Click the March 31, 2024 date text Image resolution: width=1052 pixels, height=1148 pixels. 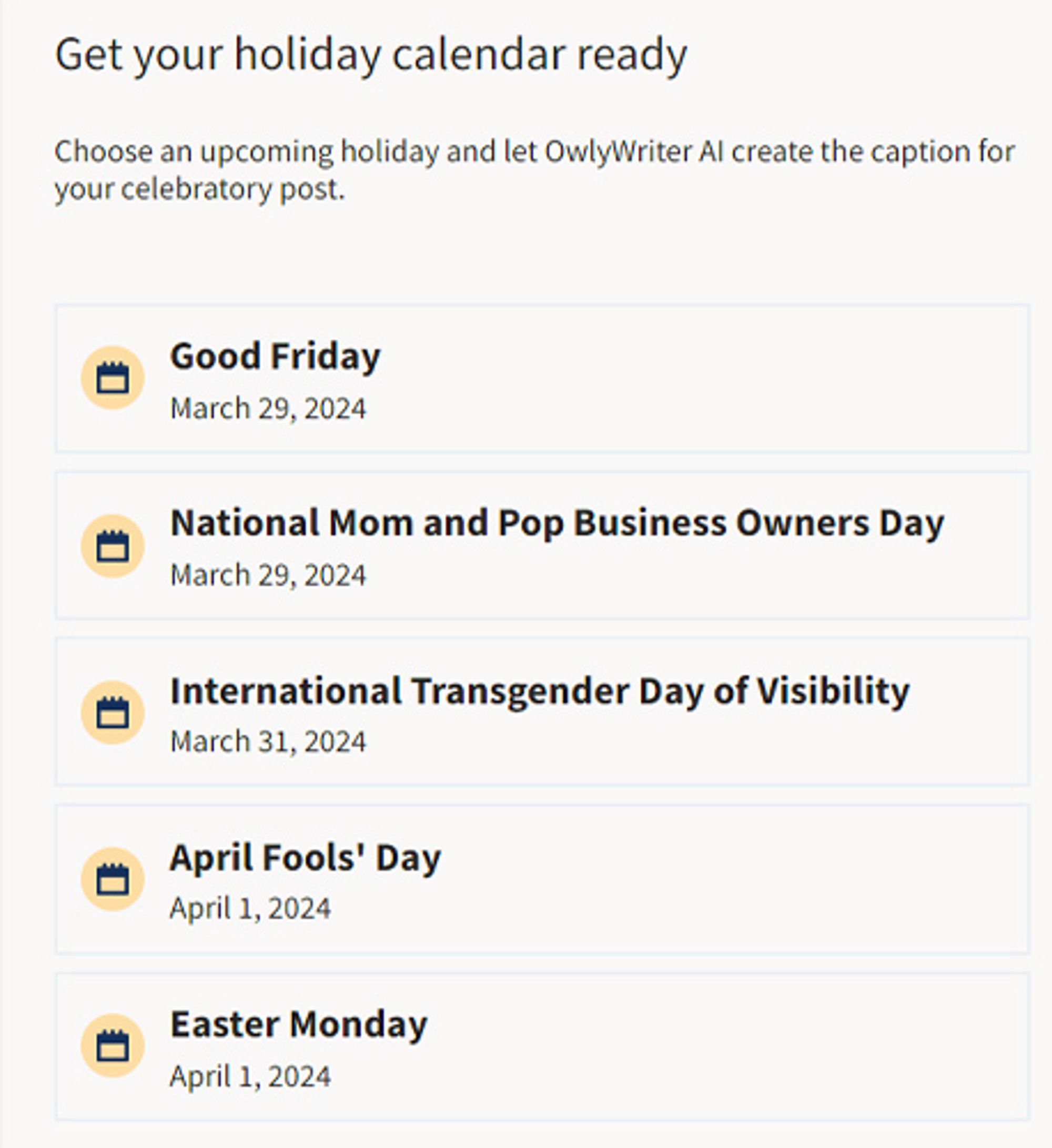pyautogui.click(x=268, y=742)
